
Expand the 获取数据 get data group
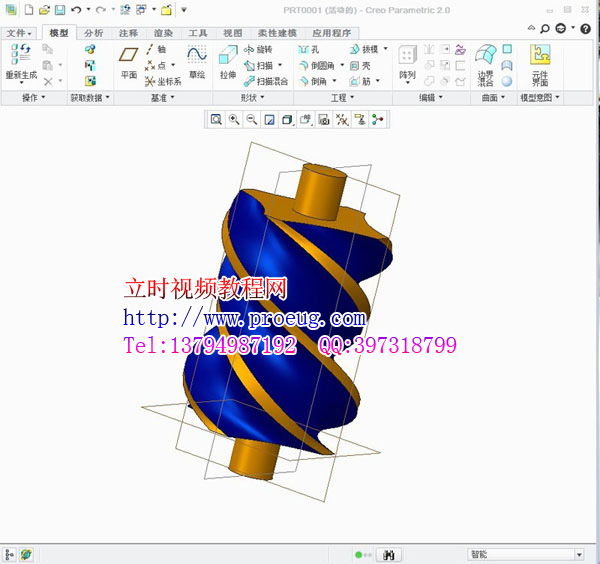[x=90, y=98]
